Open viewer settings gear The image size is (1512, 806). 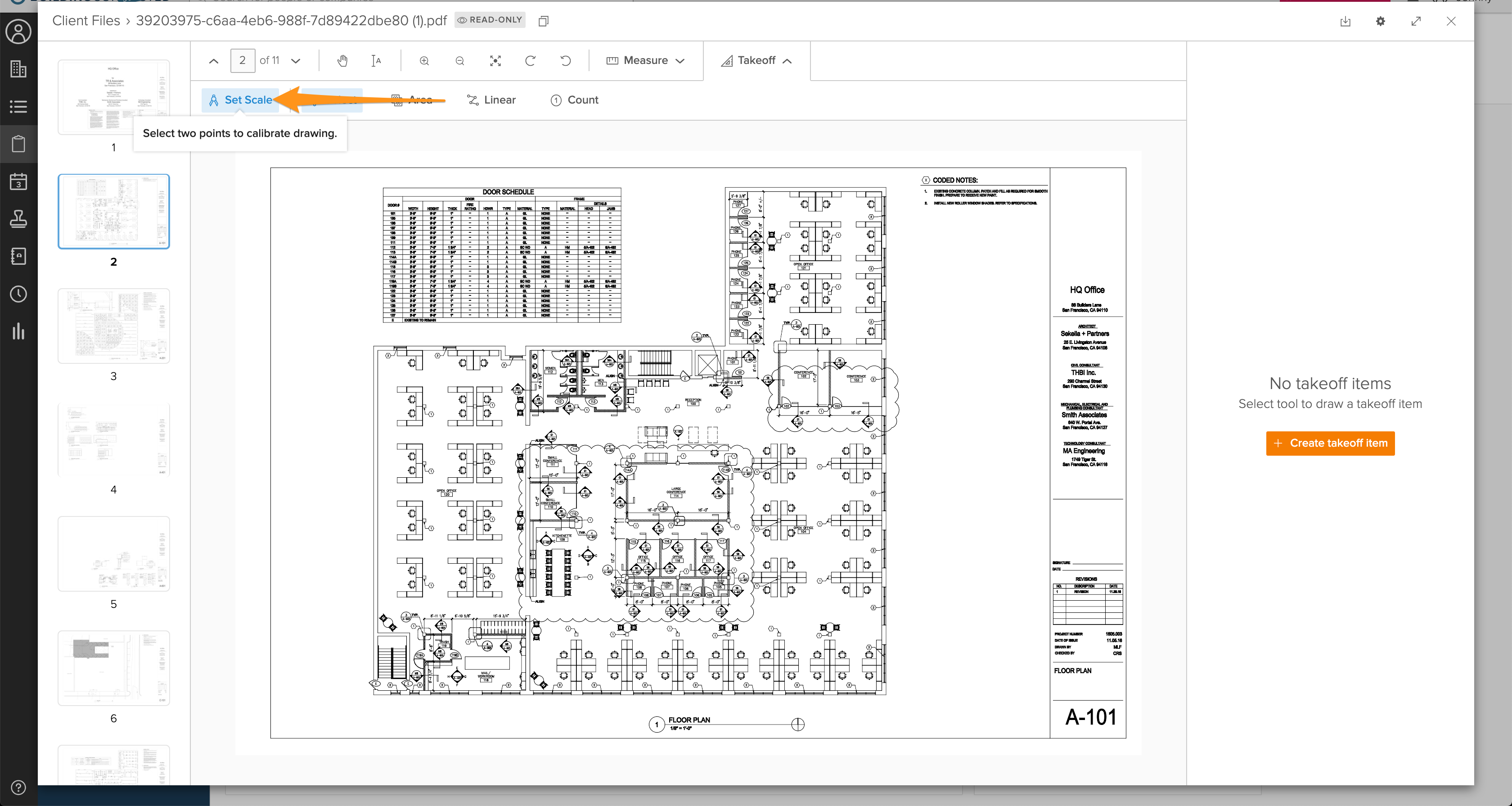(x=1381, y=21)
